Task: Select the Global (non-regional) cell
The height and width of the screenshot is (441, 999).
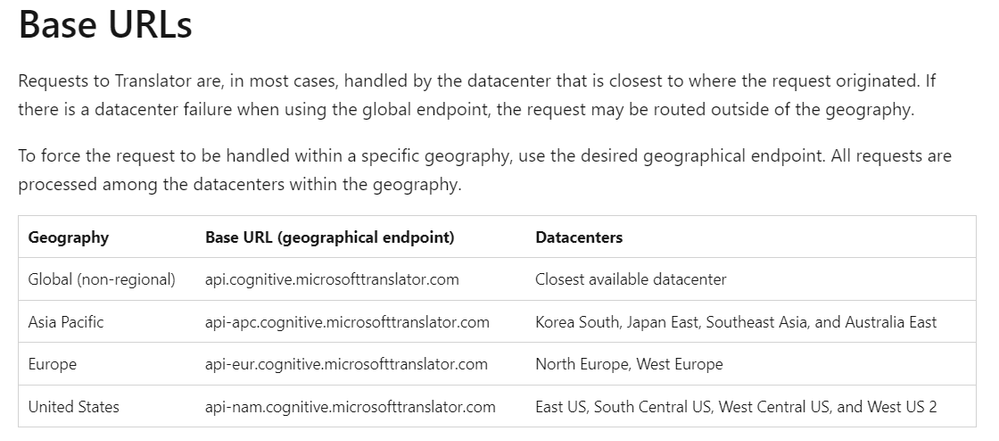Action: point(101,280)
